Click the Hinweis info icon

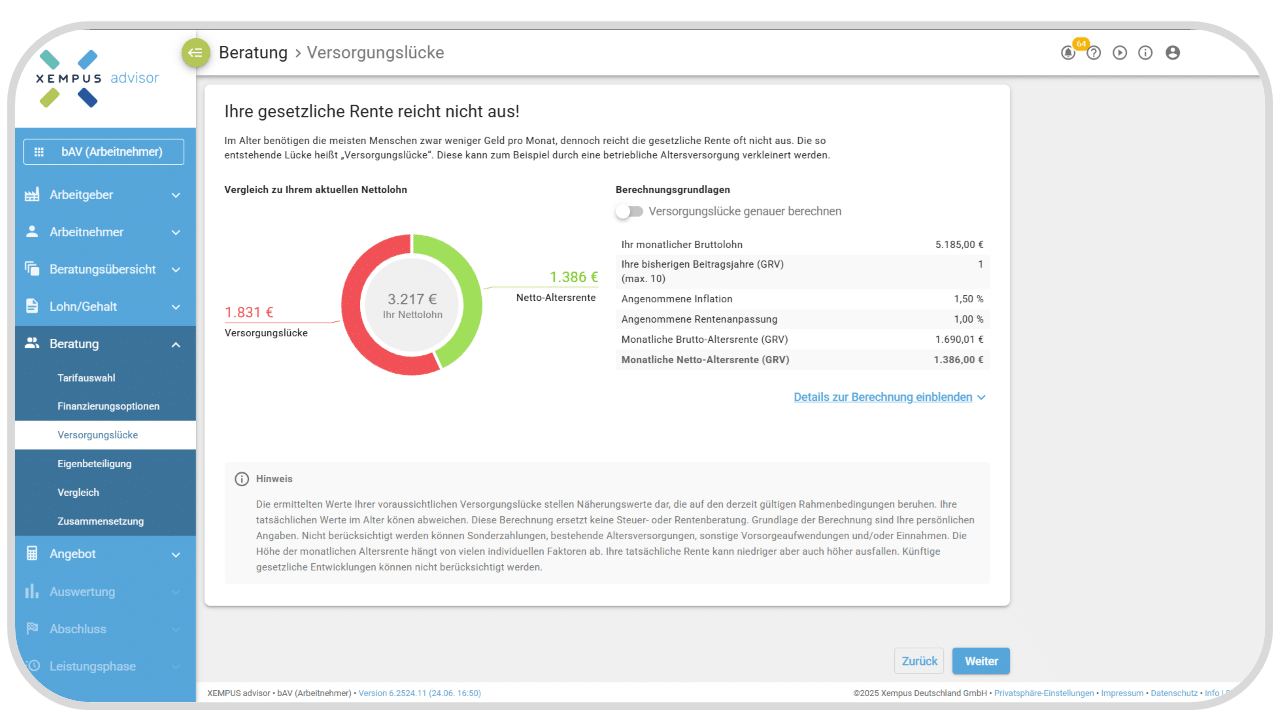pyautogui.click(x=241, y=479)
